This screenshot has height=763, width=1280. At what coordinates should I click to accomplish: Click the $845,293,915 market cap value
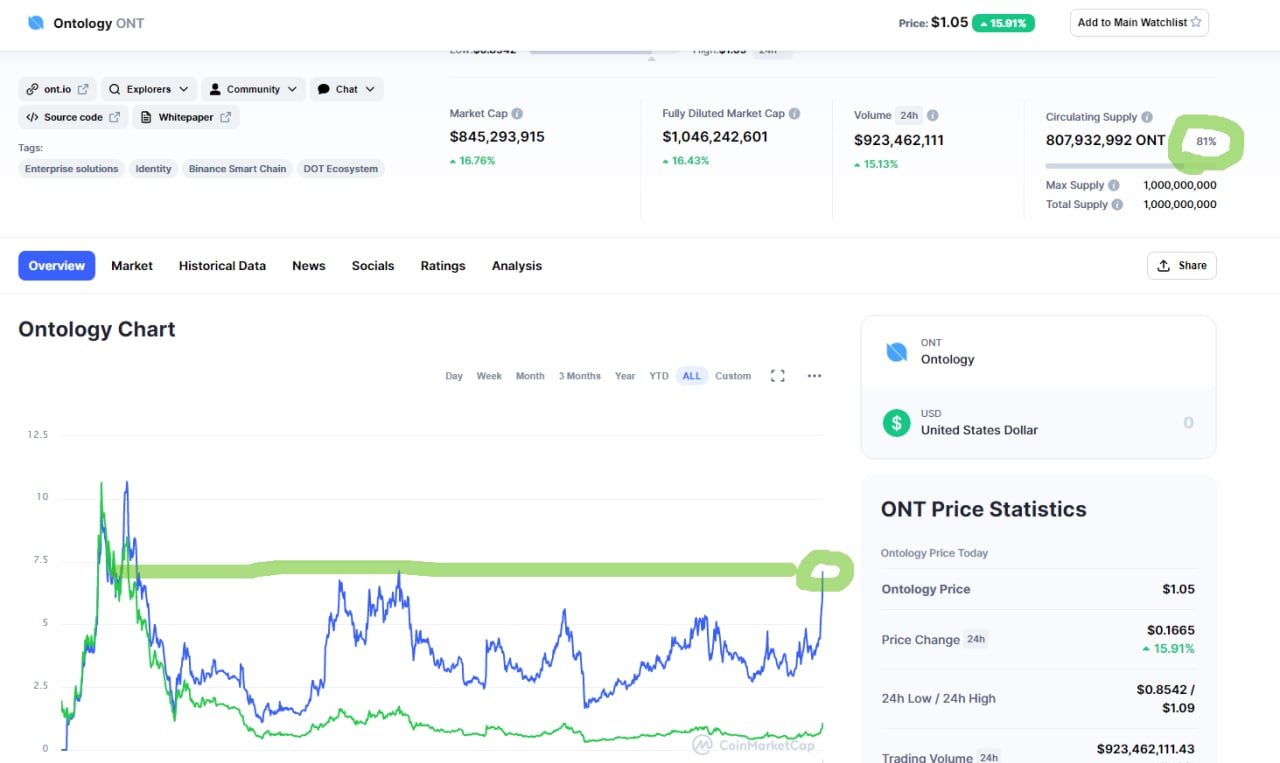[497, 137]
